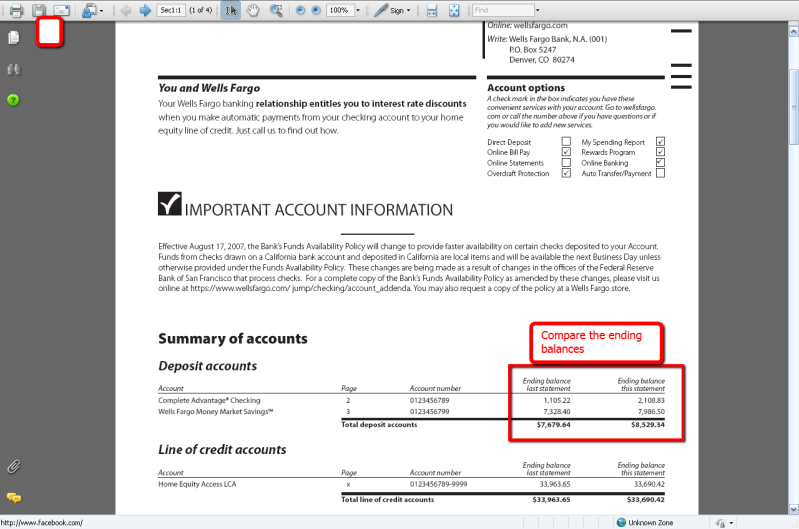Click the zoom out minus button
This screenshot has height=529, width=799.
tap(301, 10)
